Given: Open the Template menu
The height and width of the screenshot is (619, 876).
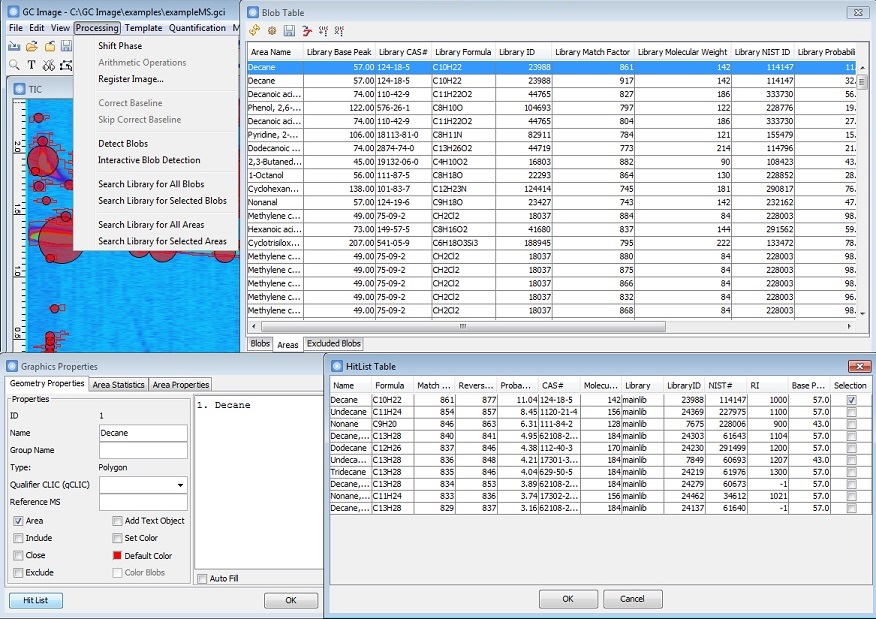Looking at the screenshot, I should 143,28.
